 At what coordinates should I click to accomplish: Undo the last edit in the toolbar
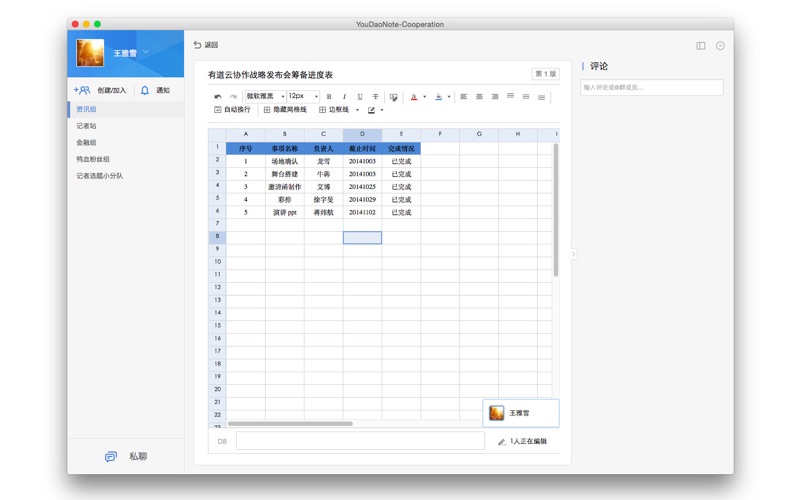pyautogui.click(x=218, y=96)
